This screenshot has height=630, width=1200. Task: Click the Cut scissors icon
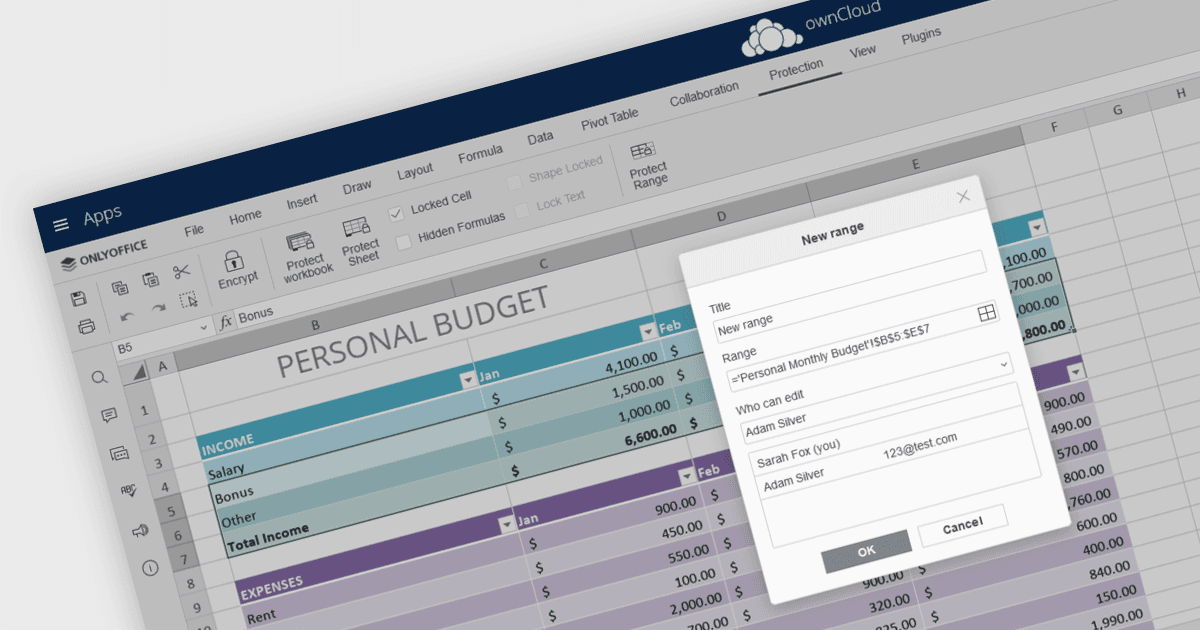181,272
